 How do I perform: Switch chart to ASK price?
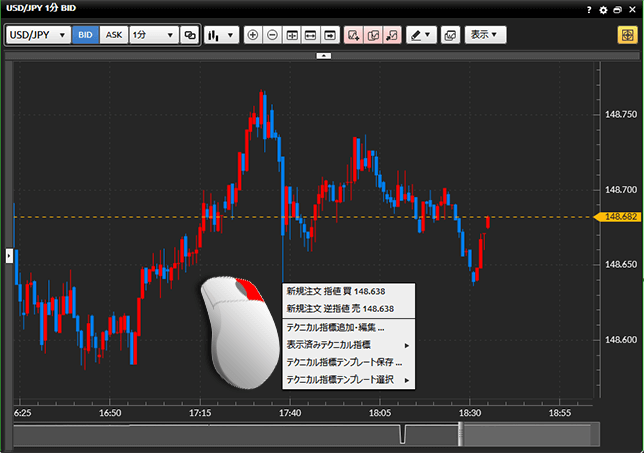(x=114, y=35)
